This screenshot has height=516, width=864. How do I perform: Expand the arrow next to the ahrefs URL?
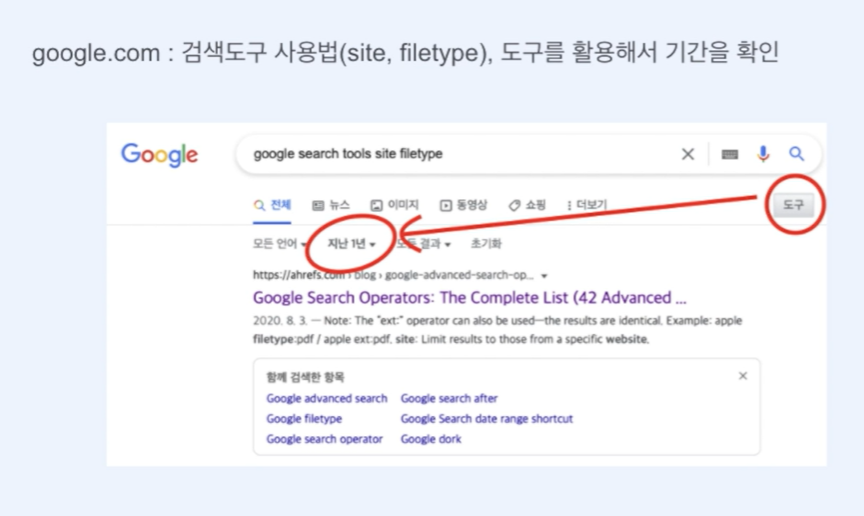pos(544,276)
